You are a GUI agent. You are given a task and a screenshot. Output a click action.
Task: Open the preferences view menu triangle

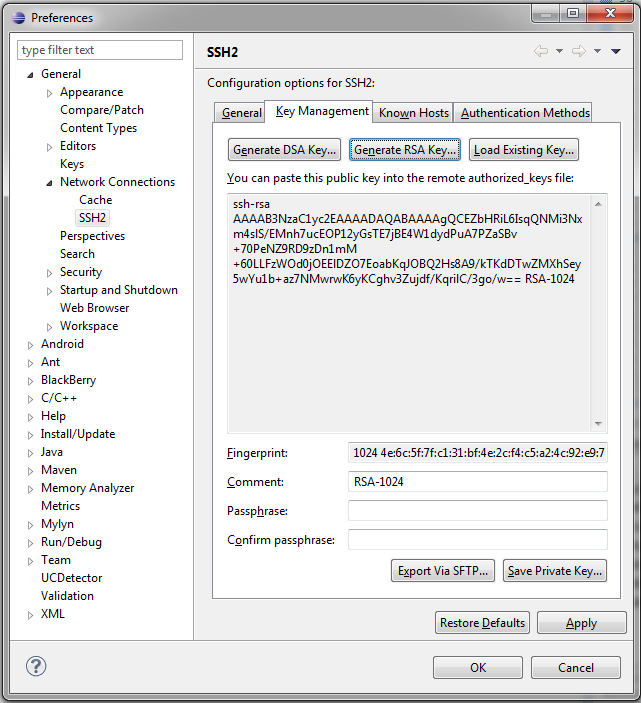click(x=616, y=51)
